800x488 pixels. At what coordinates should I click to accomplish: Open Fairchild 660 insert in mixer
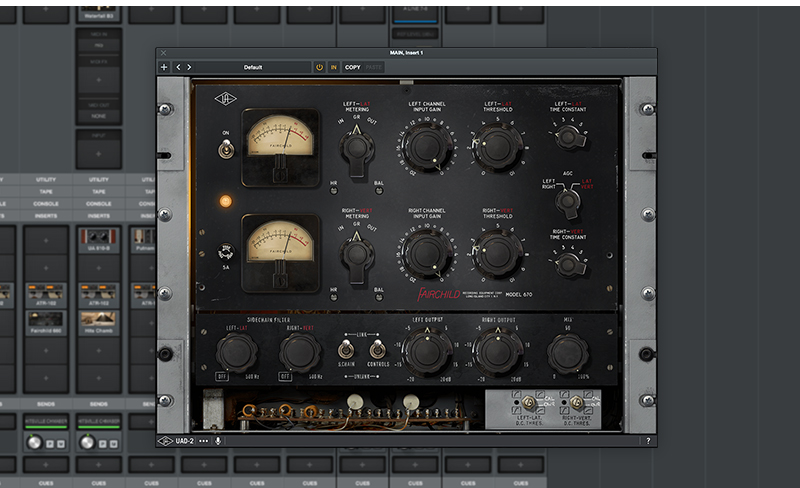point(46,323)
